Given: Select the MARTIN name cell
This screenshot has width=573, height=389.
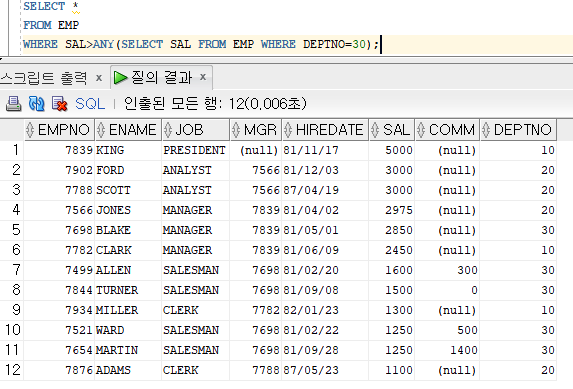Looking at the screenshot, I should pos(128,350).
